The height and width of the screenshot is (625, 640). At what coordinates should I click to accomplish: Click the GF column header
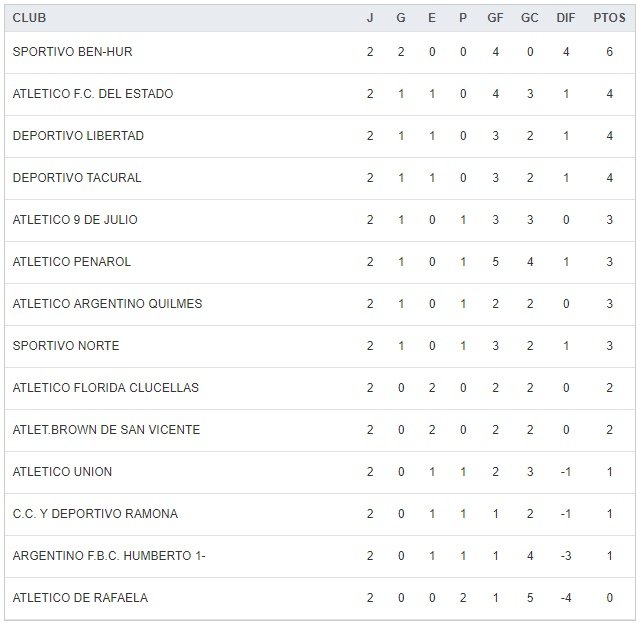[x=495, y=18]
